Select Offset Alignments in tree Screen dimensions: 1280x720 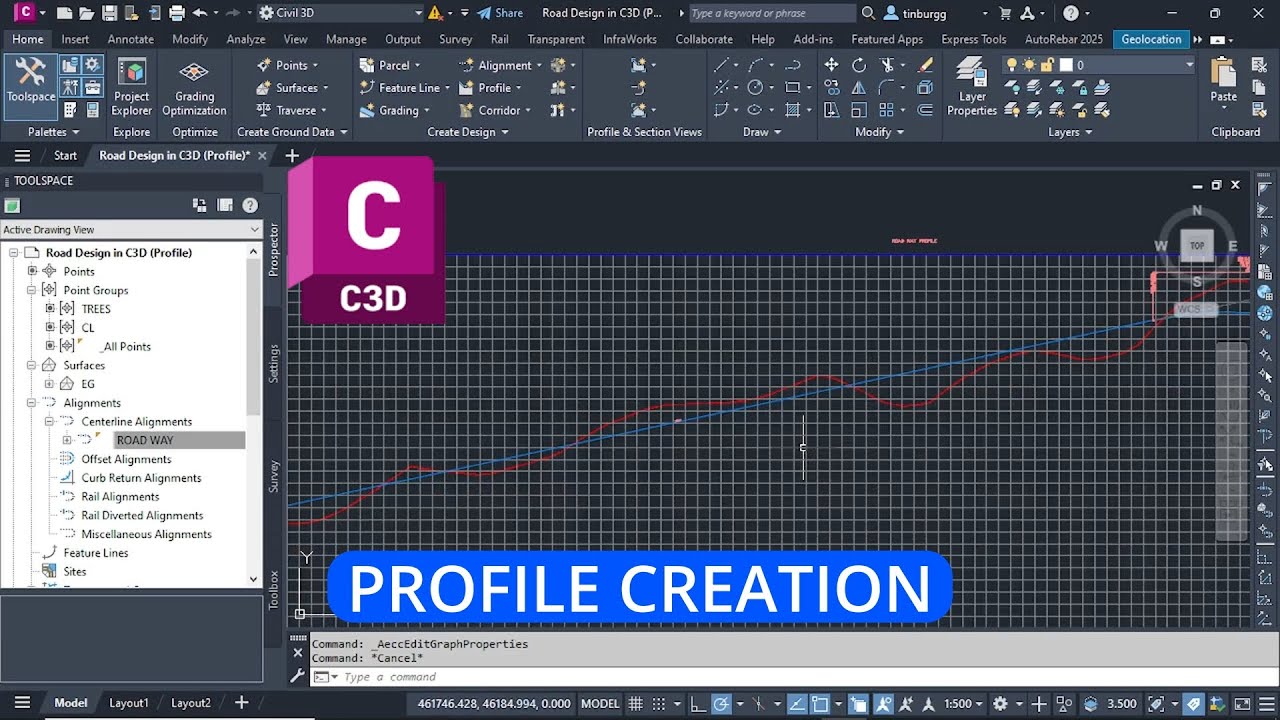(x=126, y=459)
